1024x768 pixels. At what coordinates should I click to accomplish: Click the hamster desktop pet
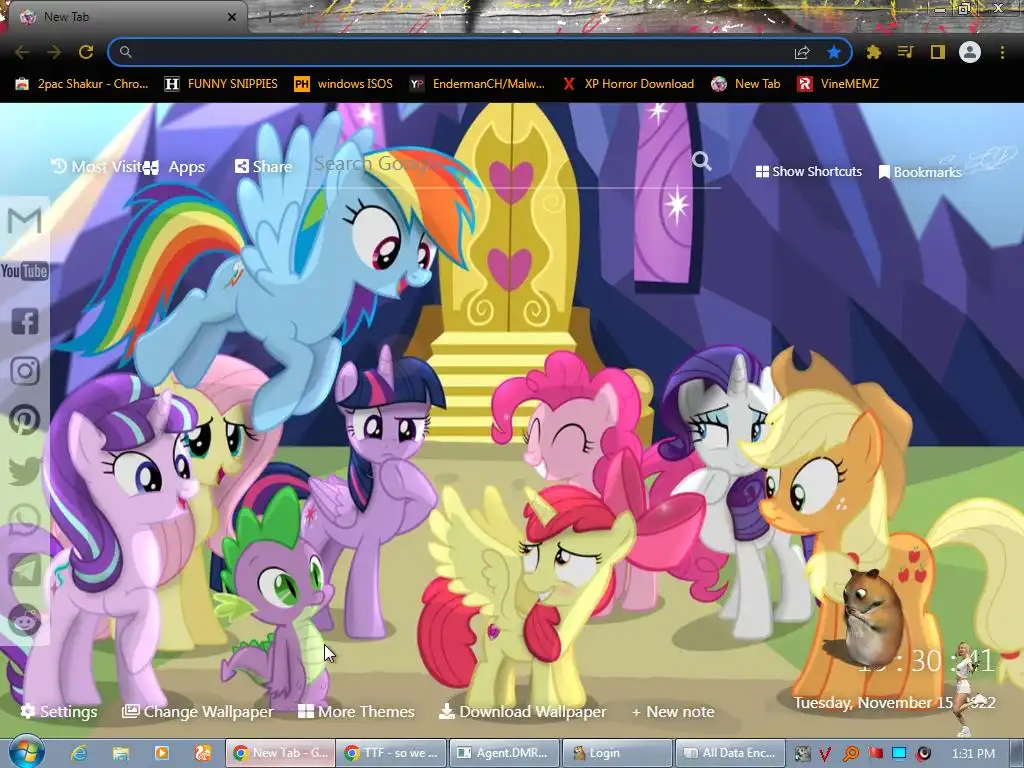coord(871,617)
